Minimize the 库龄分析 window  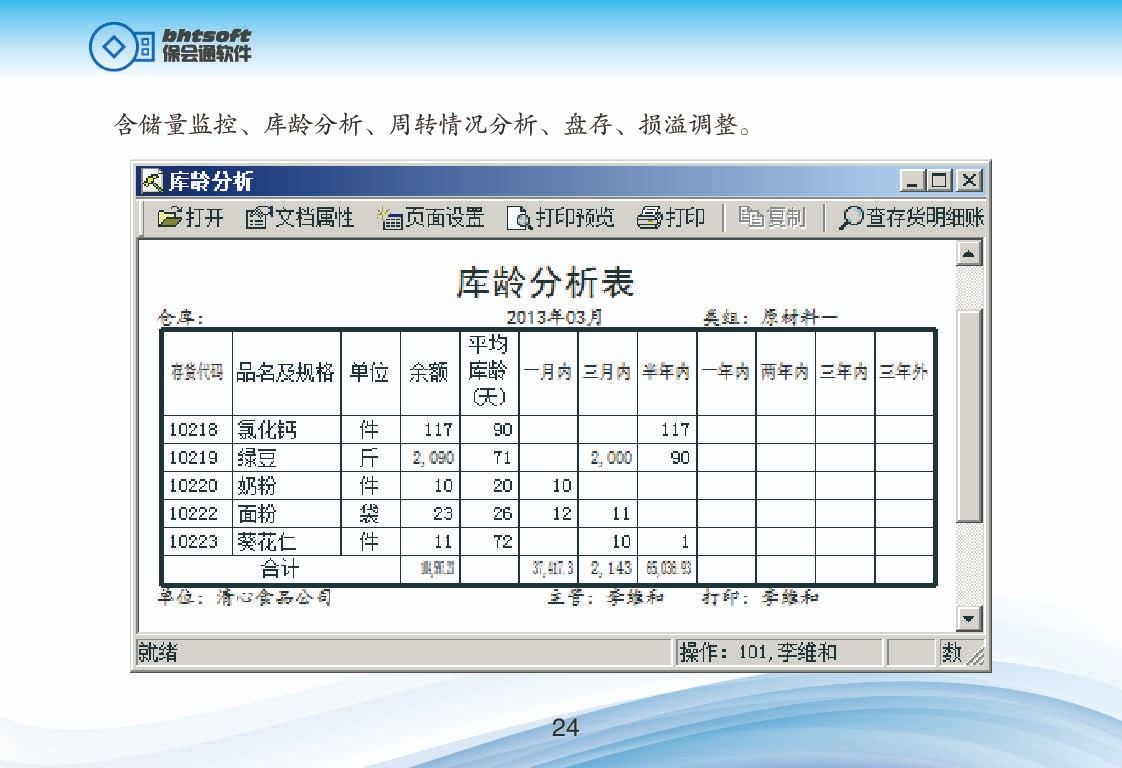pyautogui.click(x=912, y=181)
